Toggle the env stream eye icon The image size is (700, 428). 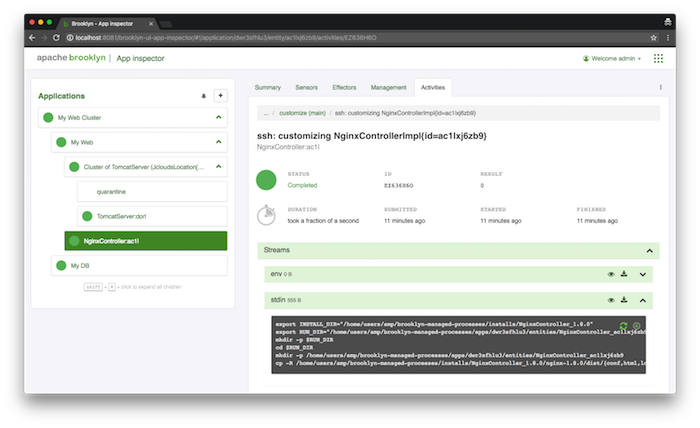click(x=610, y=274)
